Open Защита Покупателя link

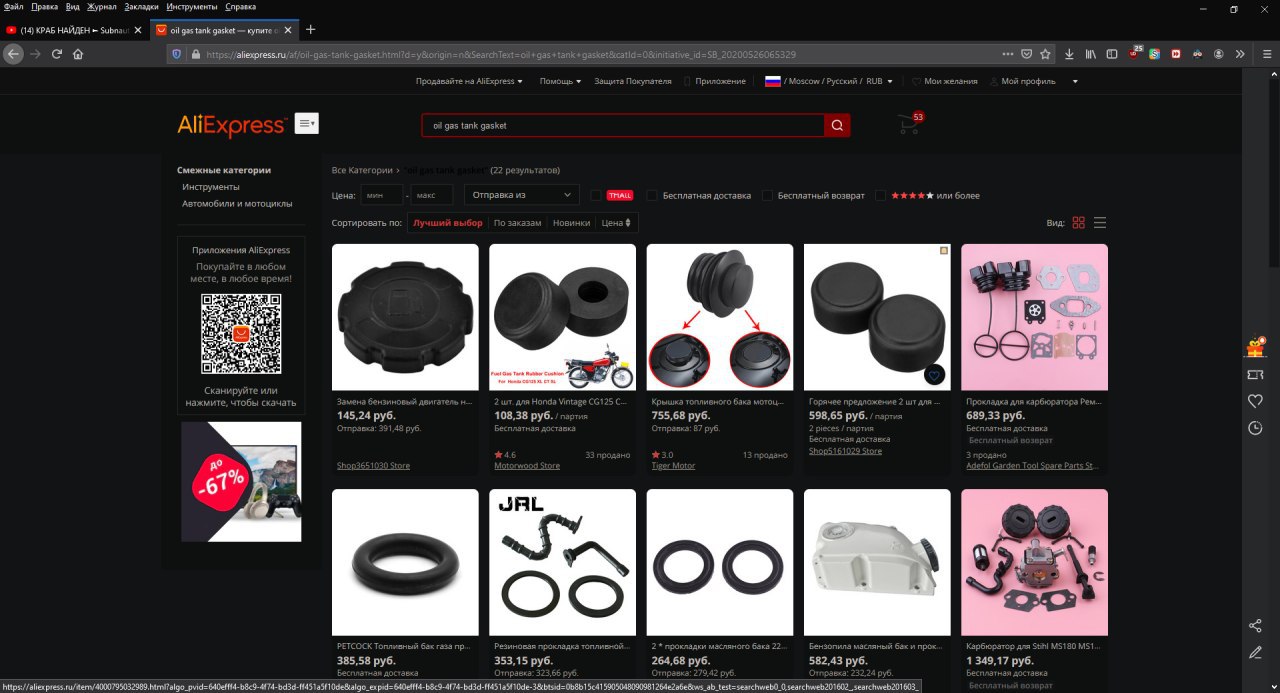[x=633, y=81]
